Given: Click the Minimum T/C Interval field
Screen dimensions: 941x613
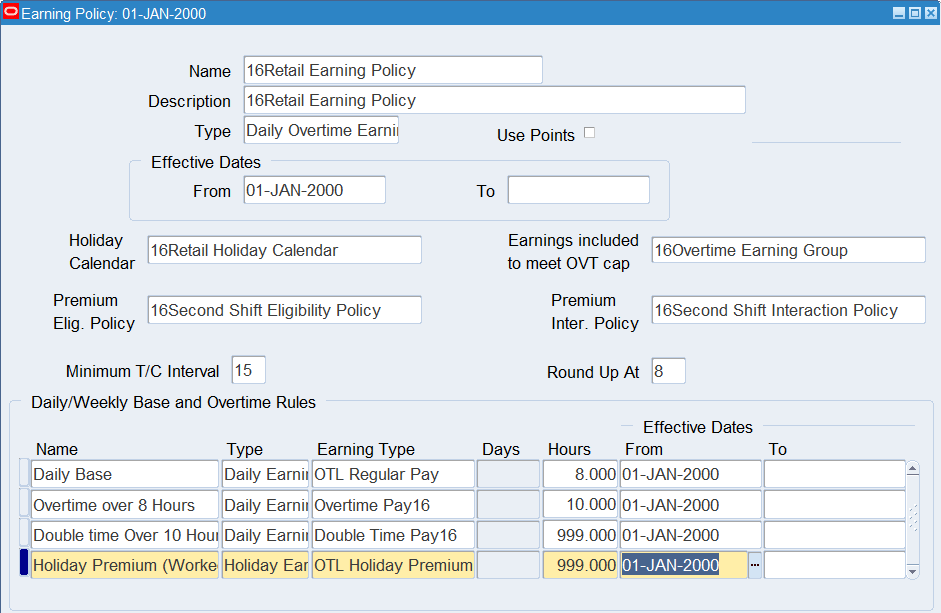Looking at the screenshot, I should pos(248,370).
